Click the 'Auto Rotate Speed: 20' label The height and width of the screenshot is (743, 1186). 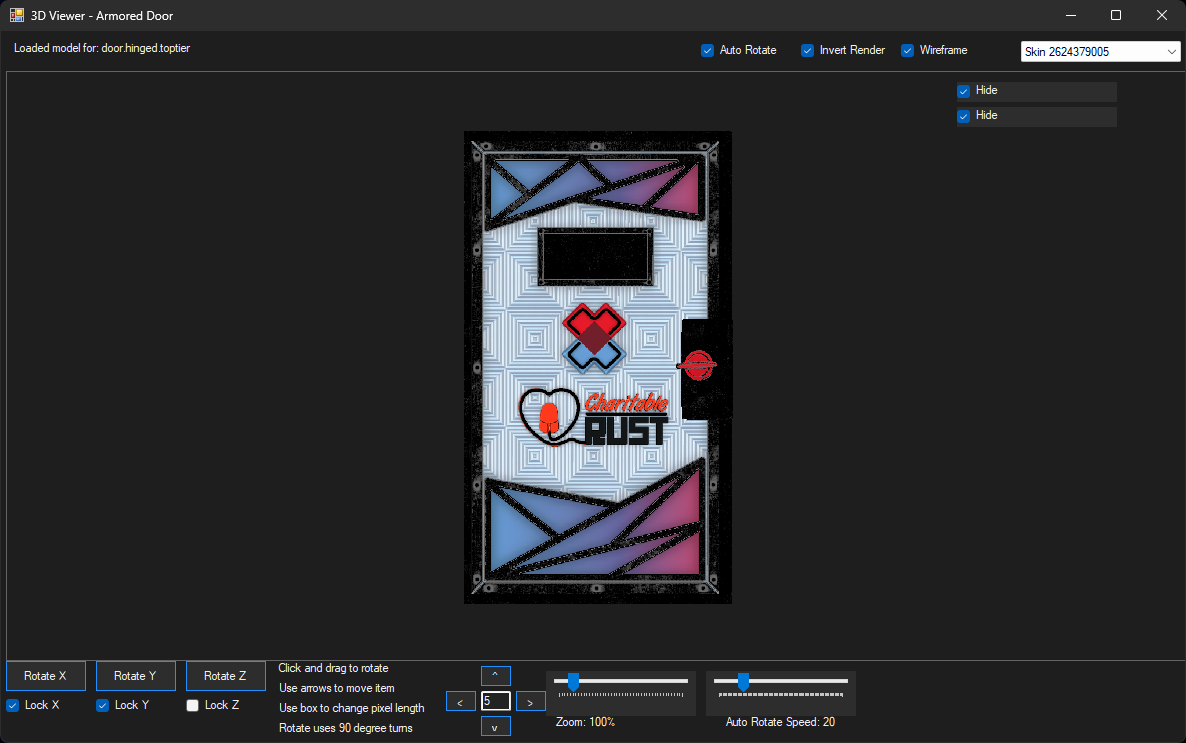tap(780, 722)
